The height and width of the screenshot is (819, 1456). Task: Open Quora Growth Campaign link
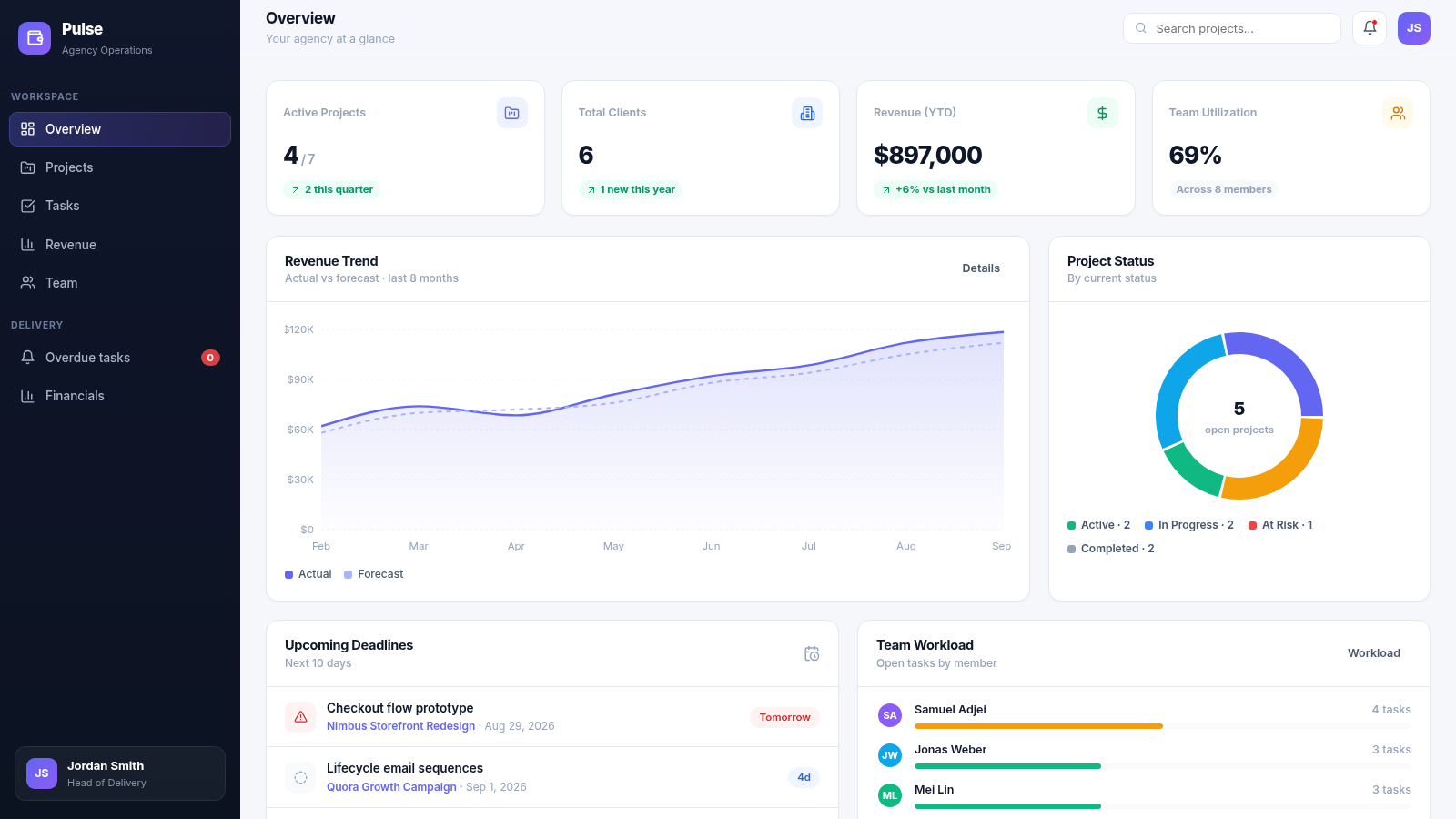[391, 787]
